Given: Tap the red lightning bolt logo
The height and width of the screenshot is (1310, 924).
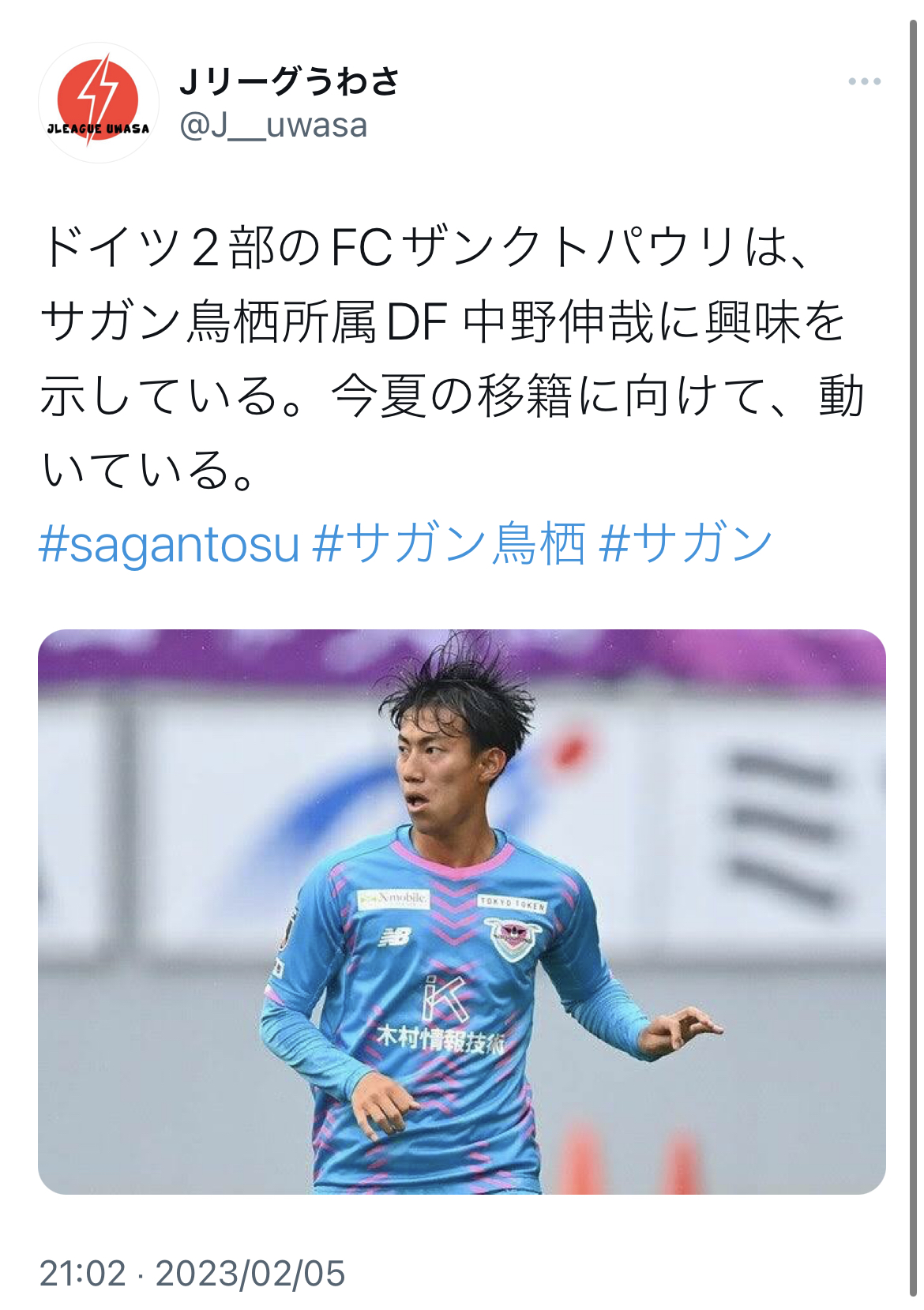Looking at the screenshot, I should (99, 96).
